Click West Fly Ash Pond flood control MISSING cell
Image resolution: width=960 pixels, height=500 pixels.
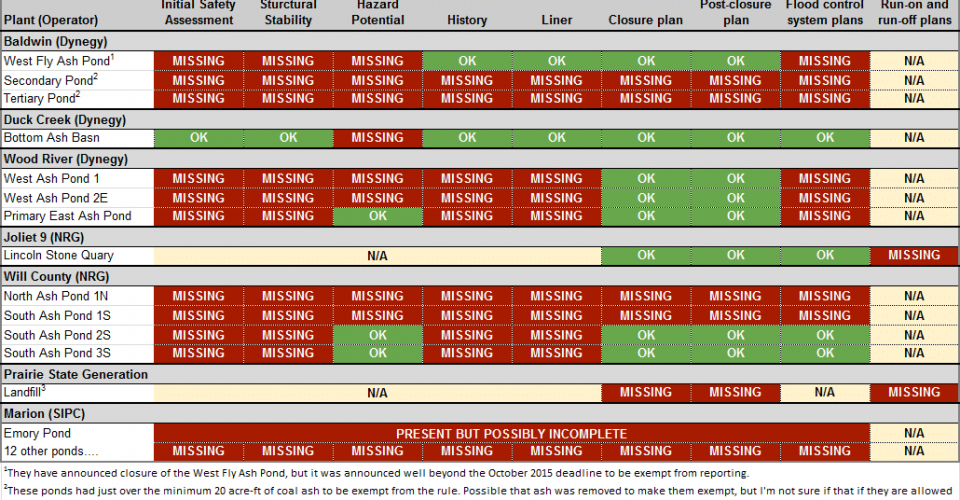point(825,61)
